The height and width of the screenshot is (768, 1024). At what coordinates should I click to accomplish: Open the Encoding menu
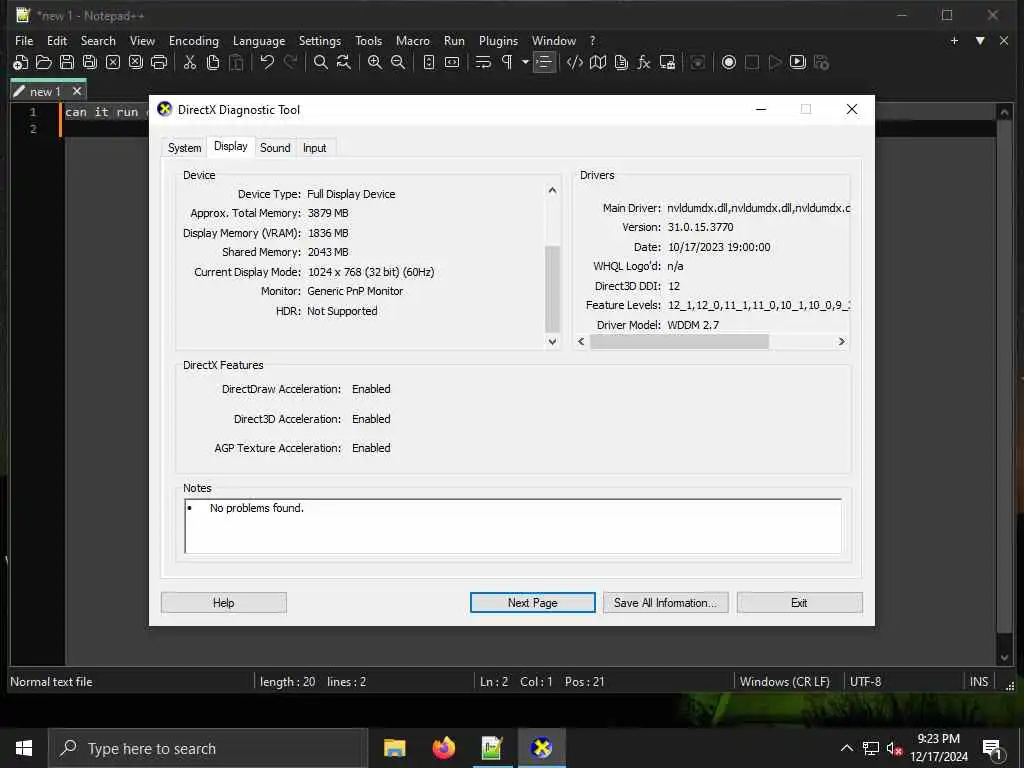coord(193,40)
